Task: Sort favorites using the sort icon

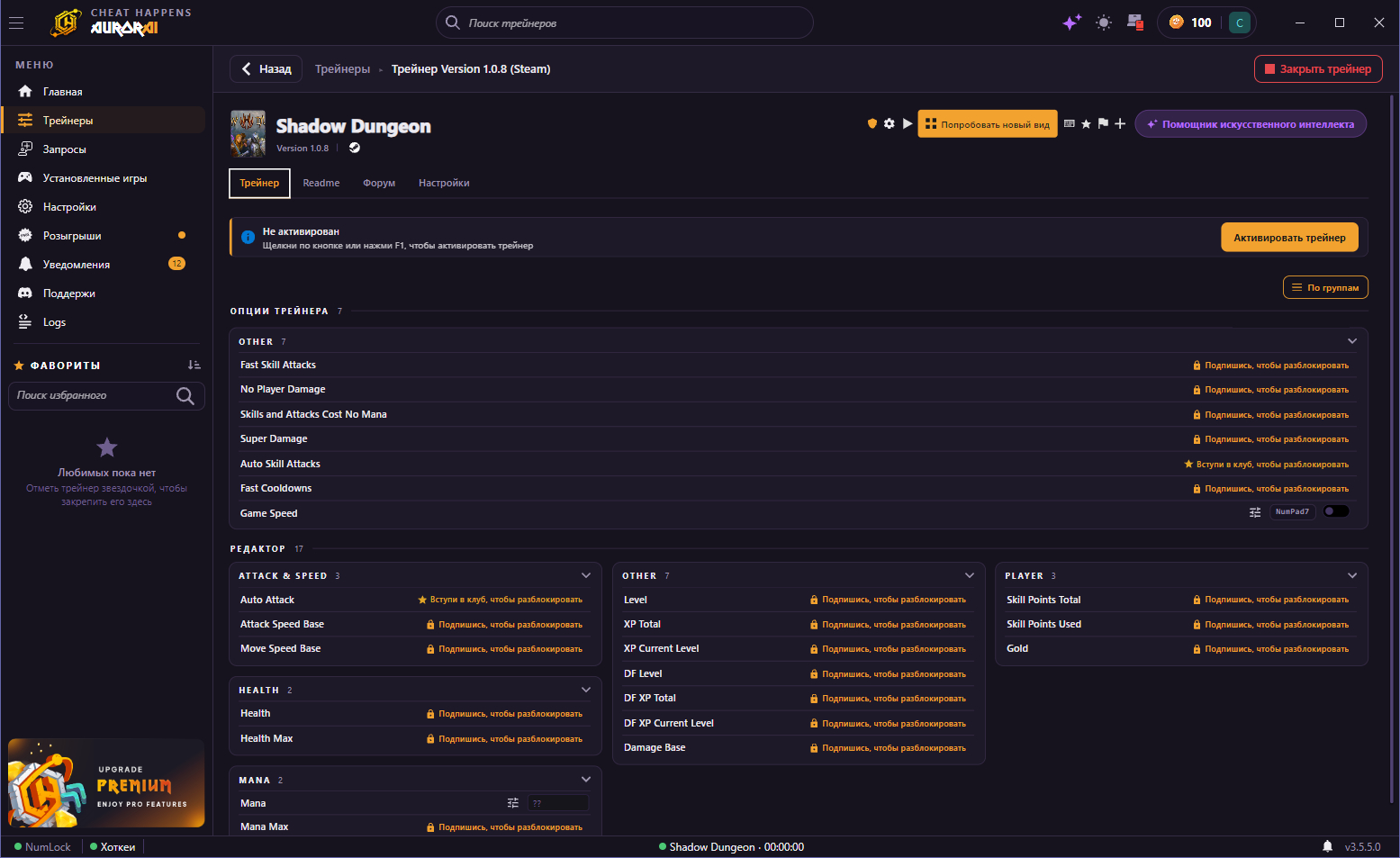Action: pyautogui.click(x=194, y=365)
